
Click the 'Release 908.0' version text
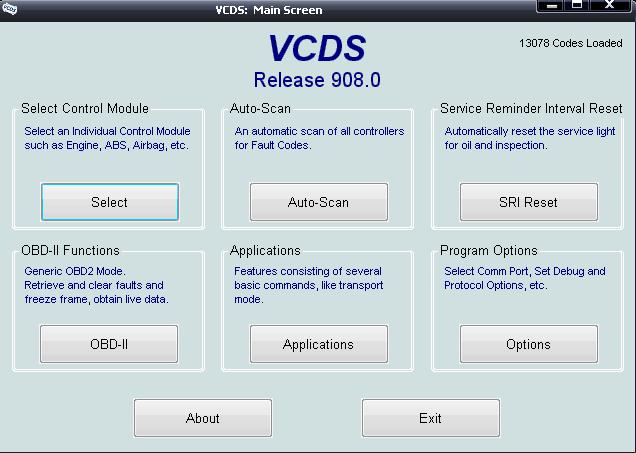tap(317, 80)
